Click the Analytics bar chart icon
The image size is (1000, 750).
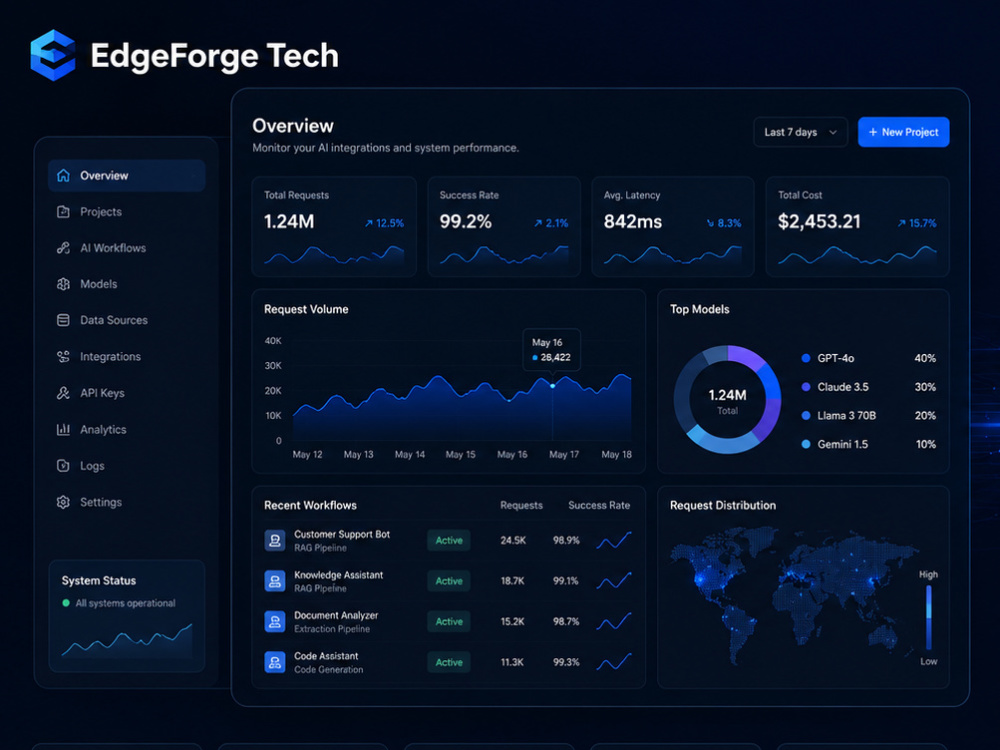(x=63, y=429)
